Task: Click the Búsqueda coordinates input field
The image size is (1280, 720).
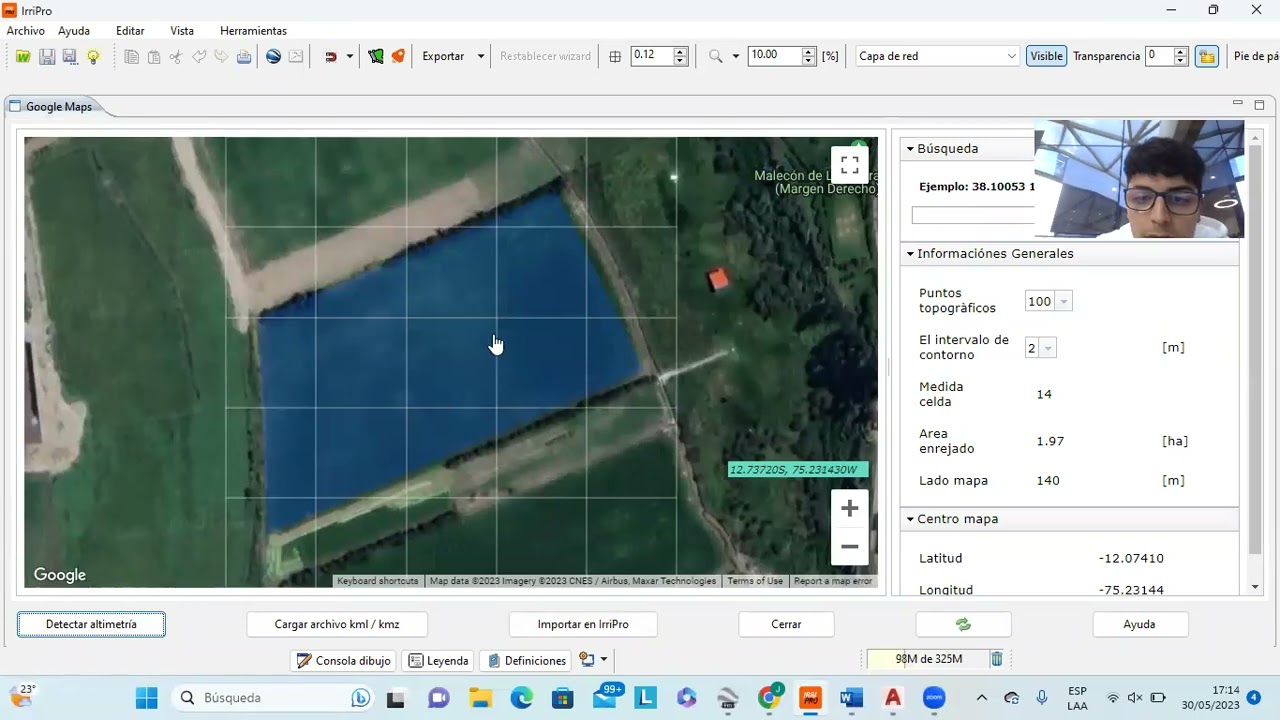Action: (973, 215)
